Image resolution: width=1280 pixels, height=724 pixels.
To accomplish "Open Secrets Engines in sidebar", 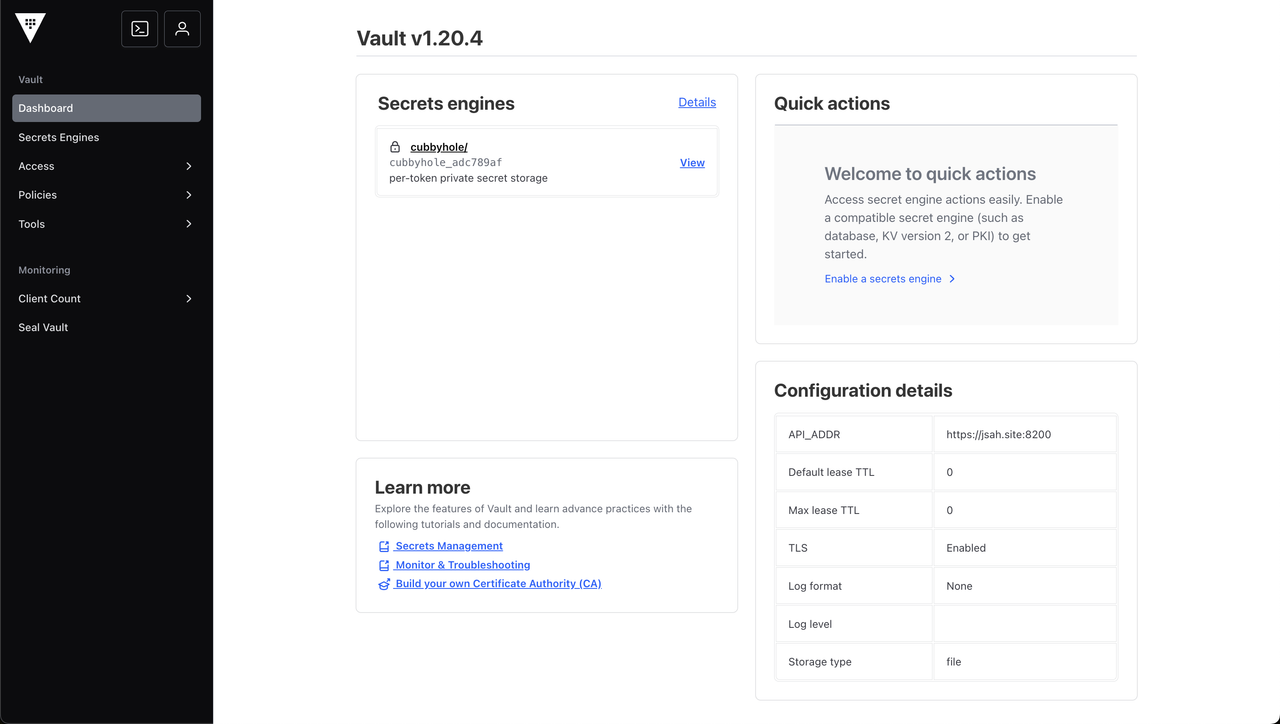I will [x=59, y=137].
